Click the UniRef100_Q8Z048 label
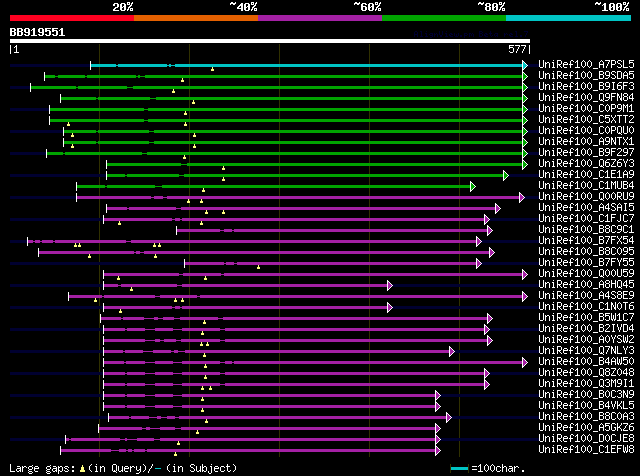The height and width of the screenshot is (476, 640). tap(586, 373)
